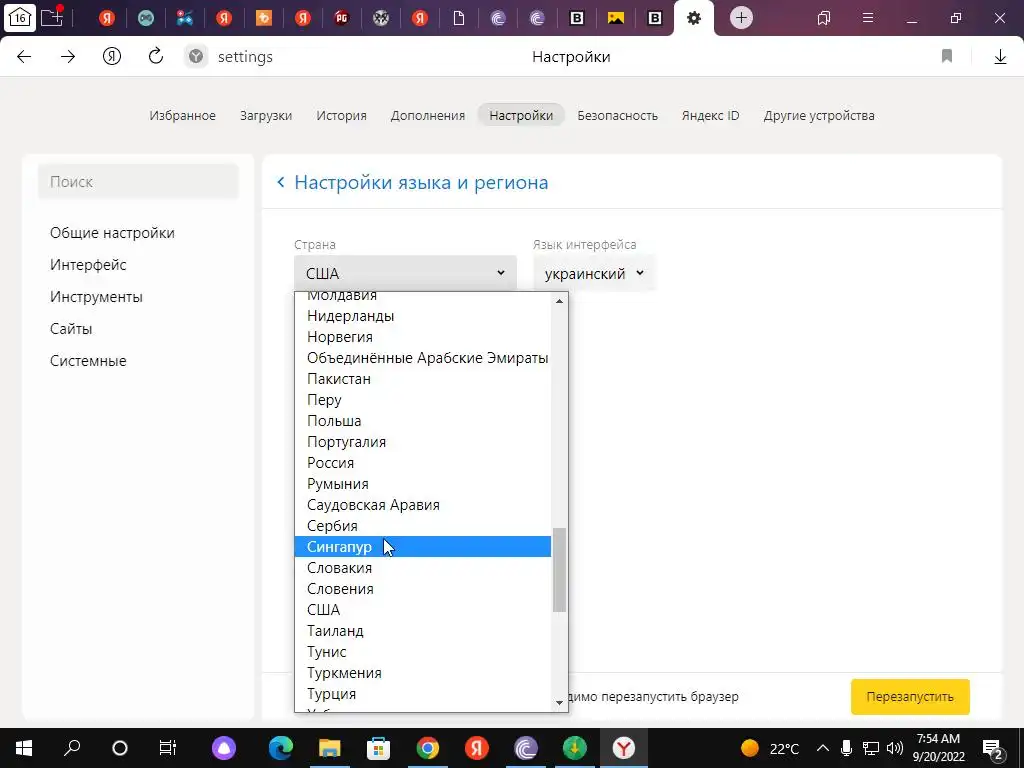This screenshot has height=768, width=1024.
Task: Select Пакистан from the country list
Action: click(423, 379)
